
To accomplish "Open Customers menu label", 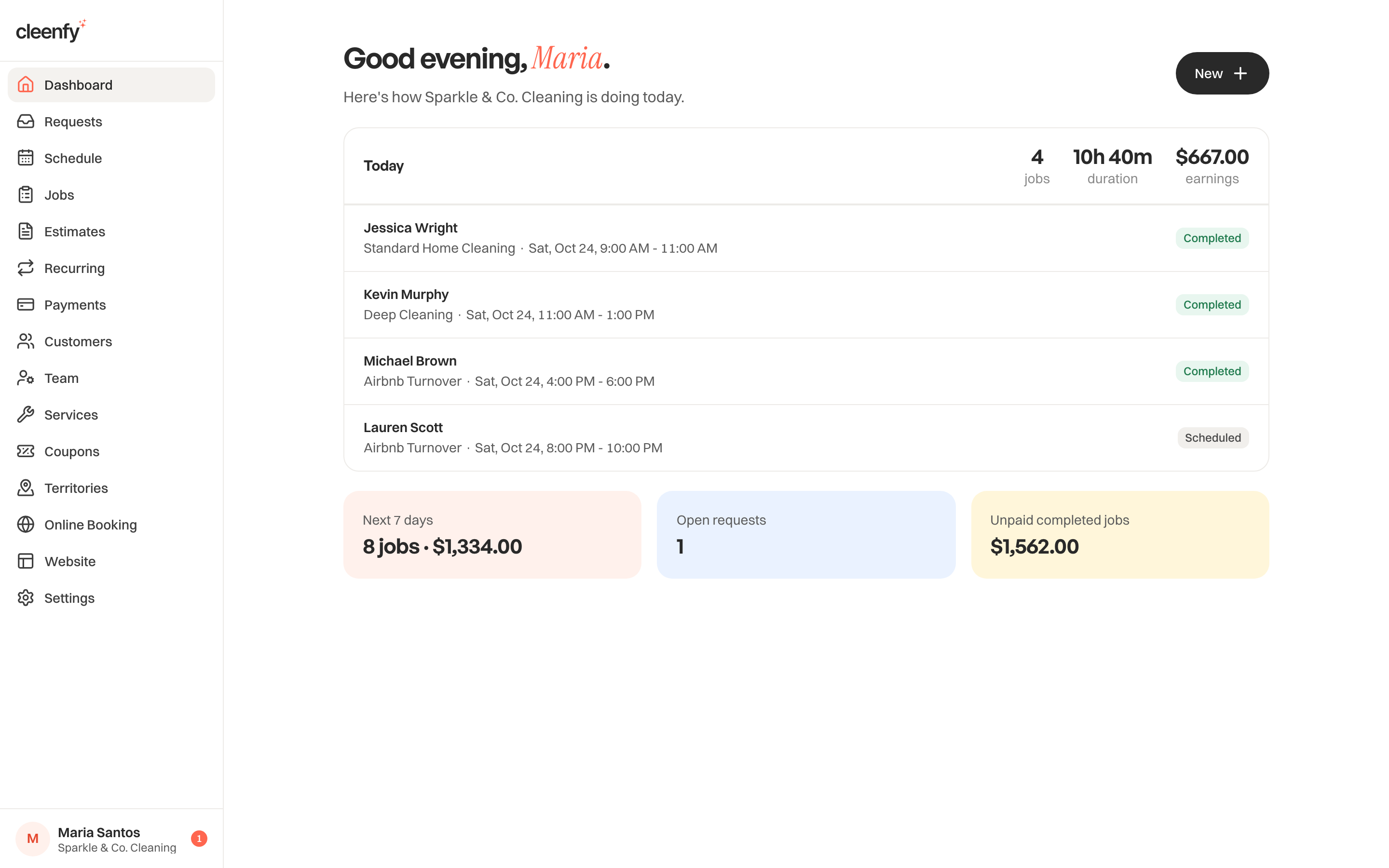I will [x=78, y=341].
